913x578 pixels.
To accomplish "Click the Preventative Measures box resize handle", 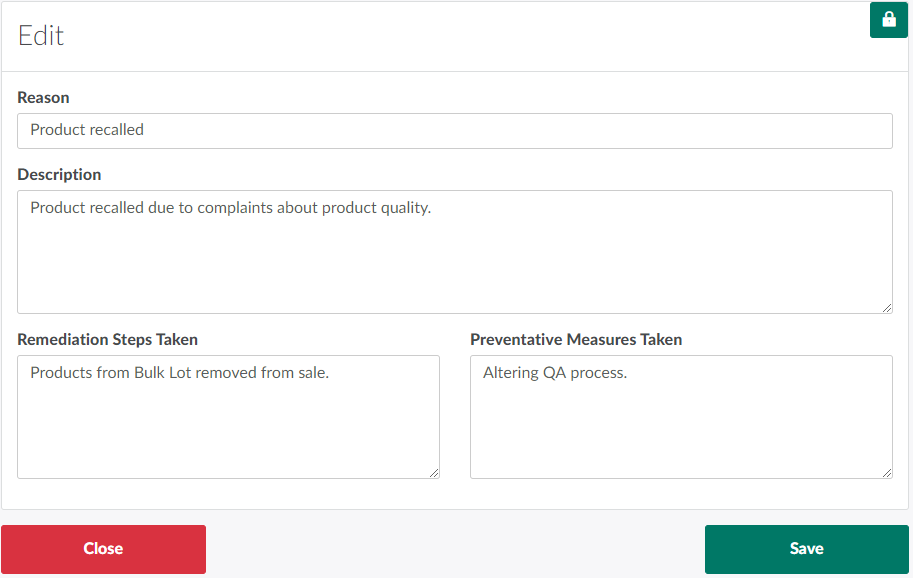I will (886, 472).
